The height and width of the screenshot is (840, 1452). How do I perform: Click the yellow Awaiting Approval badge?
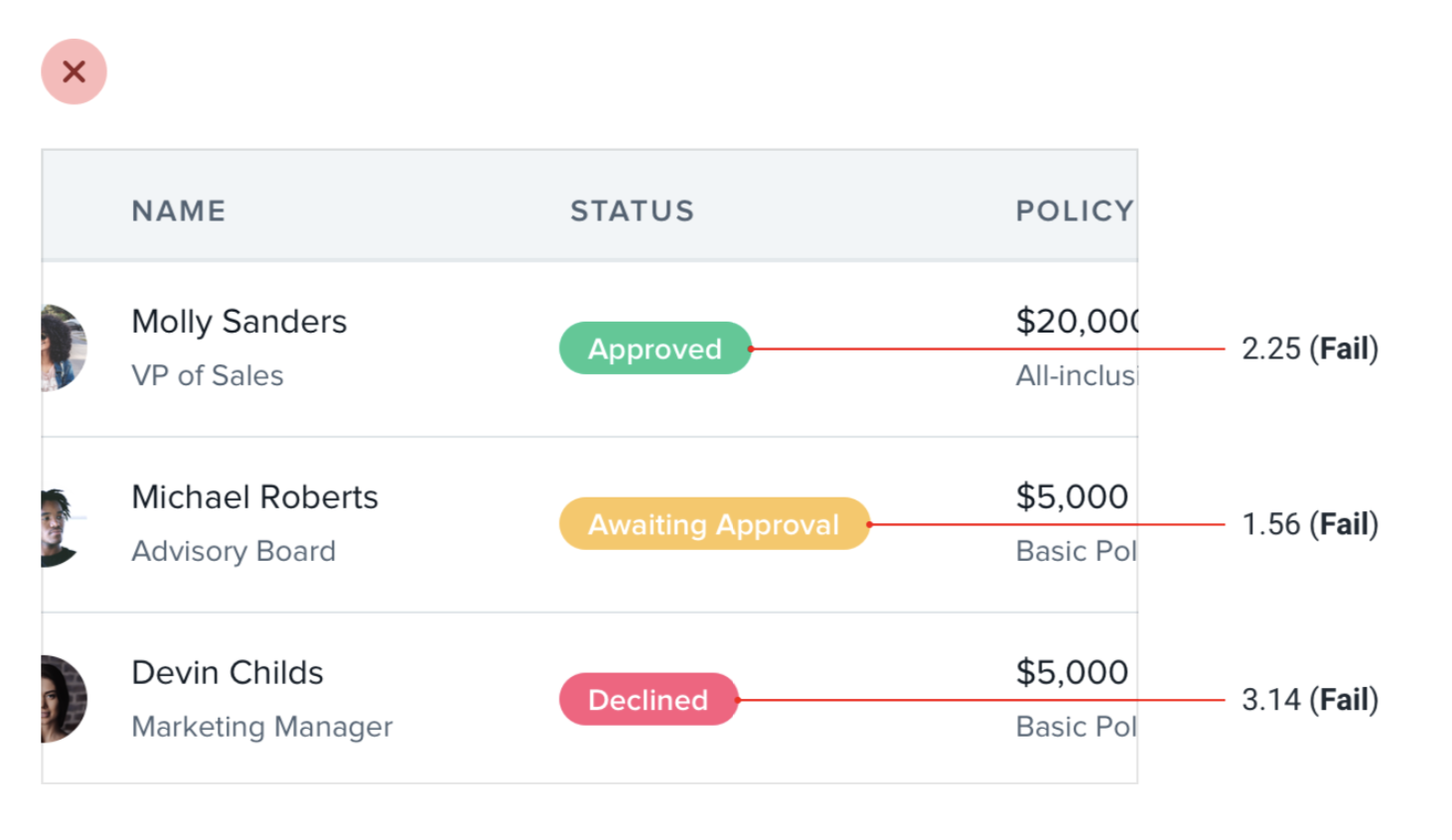click(713, 524)
